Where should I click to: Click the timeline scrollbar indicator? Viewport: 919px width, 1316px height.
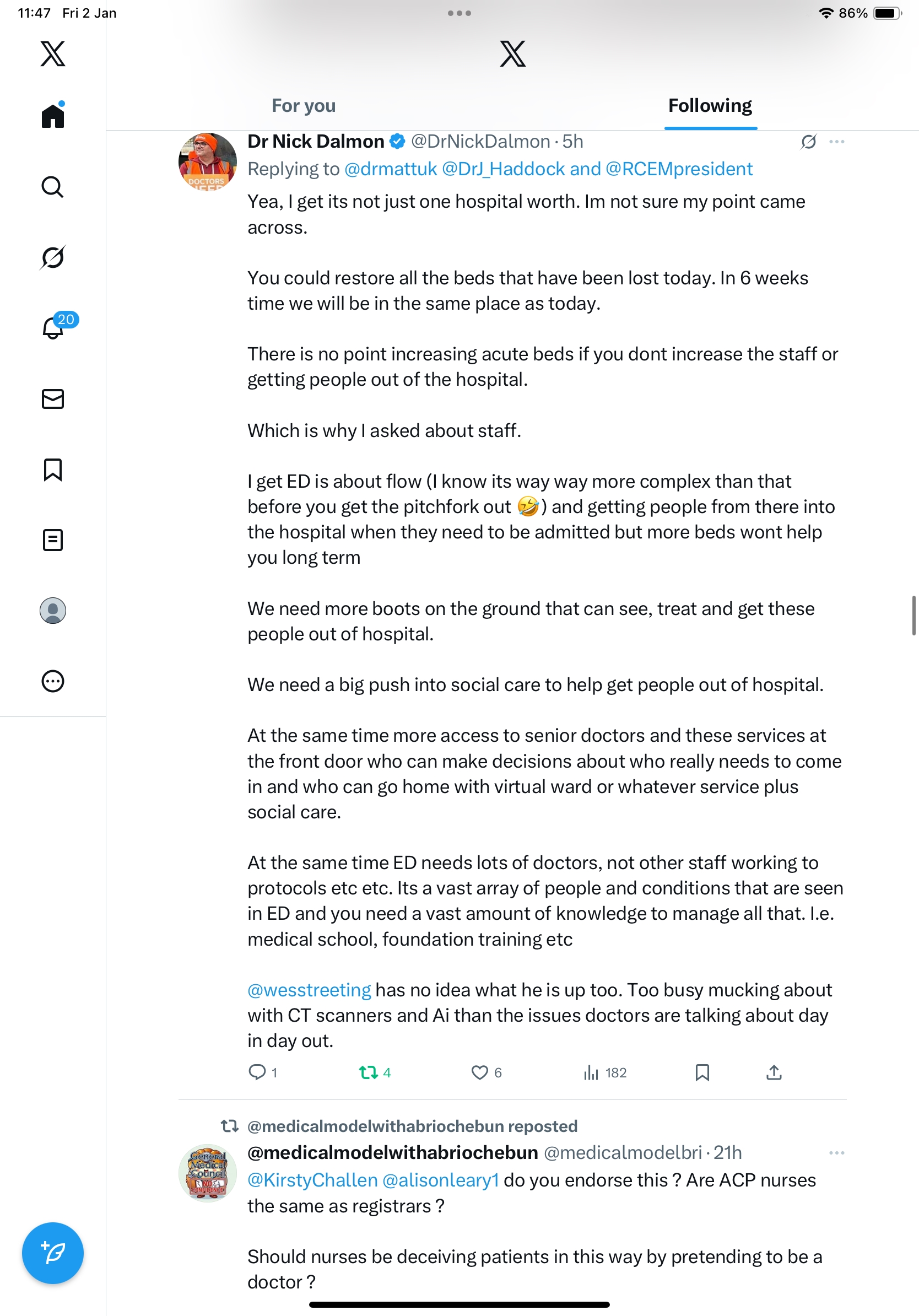coord(913,615)
